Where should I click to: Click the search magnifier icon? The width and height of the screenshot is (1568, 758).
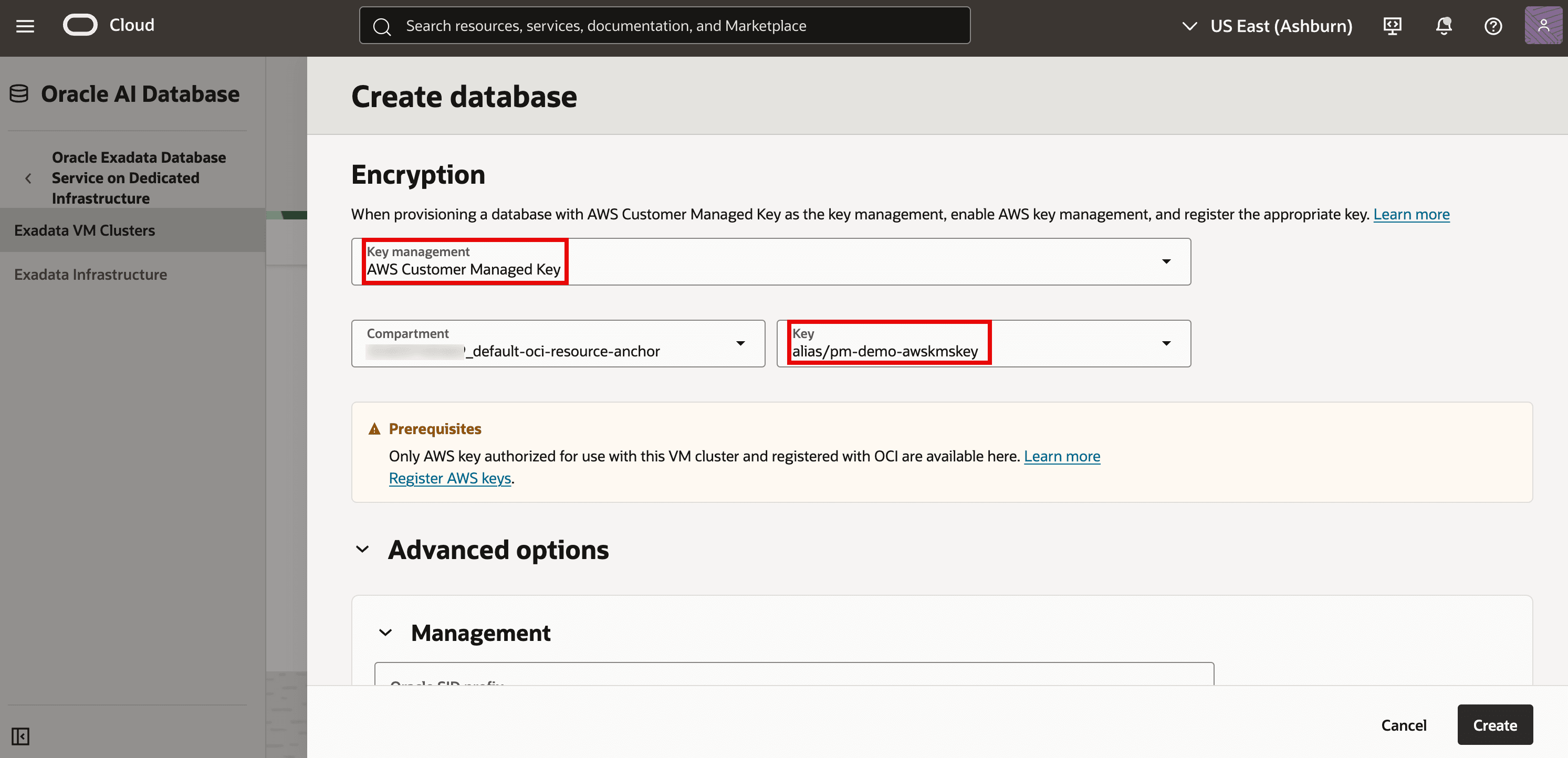click(382, 26)
